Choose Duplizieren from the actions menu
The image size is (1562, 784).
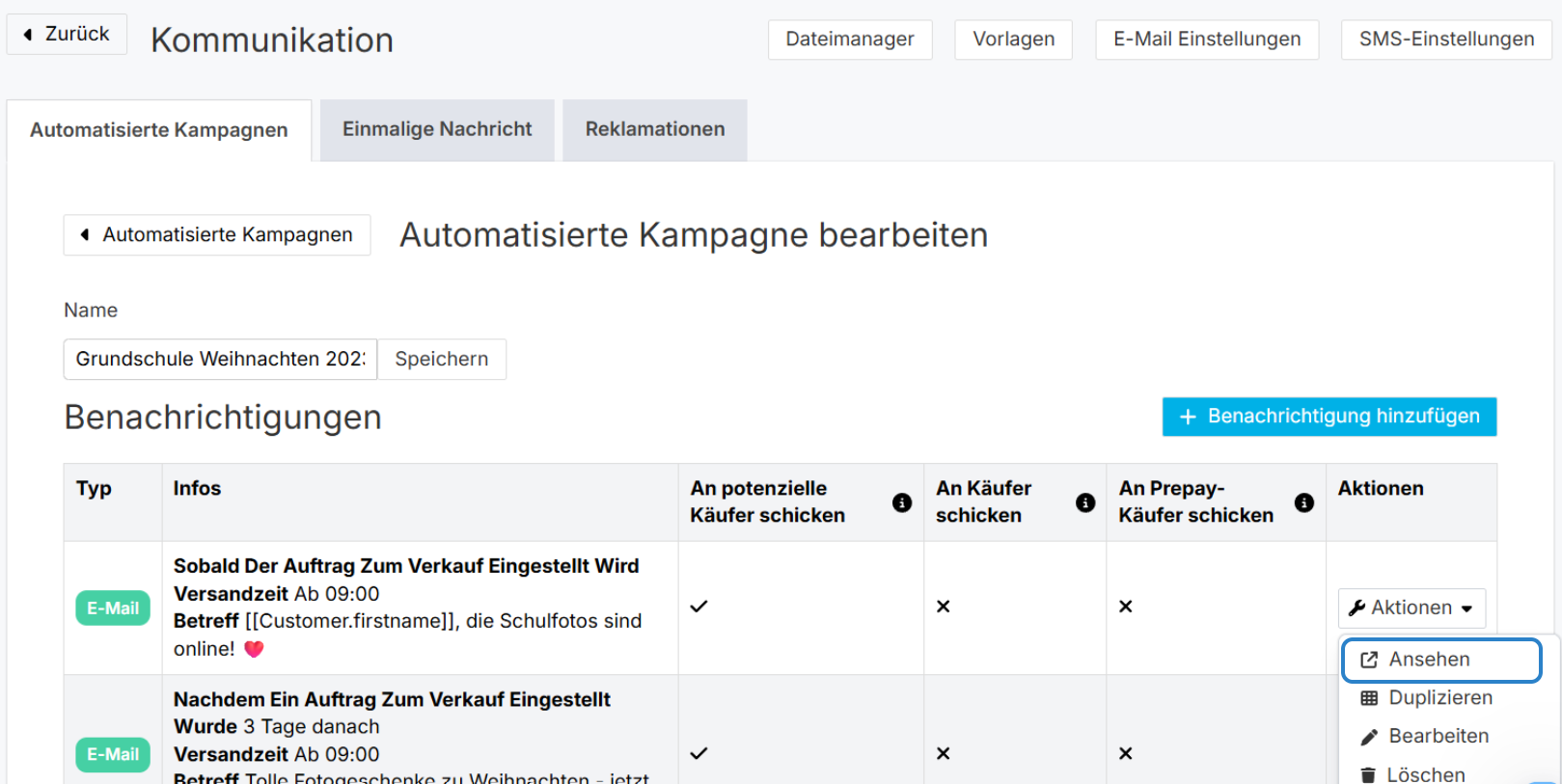point(1441,698)
